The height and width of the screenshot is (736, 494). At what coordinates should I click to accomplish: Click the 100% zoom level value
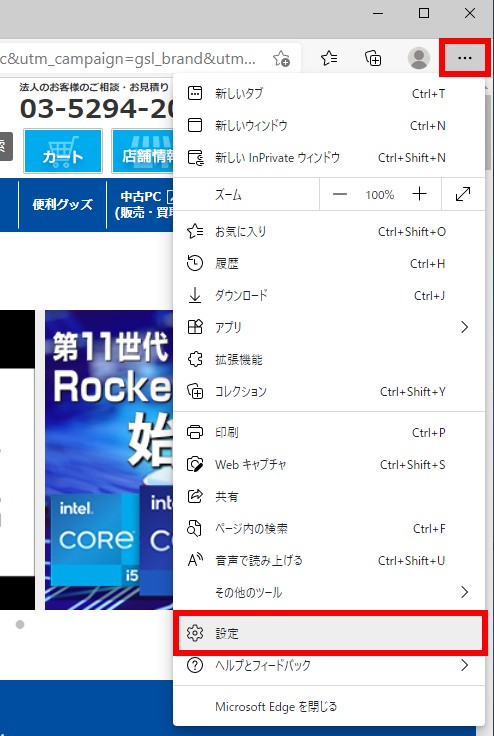[x=379, y=195]
